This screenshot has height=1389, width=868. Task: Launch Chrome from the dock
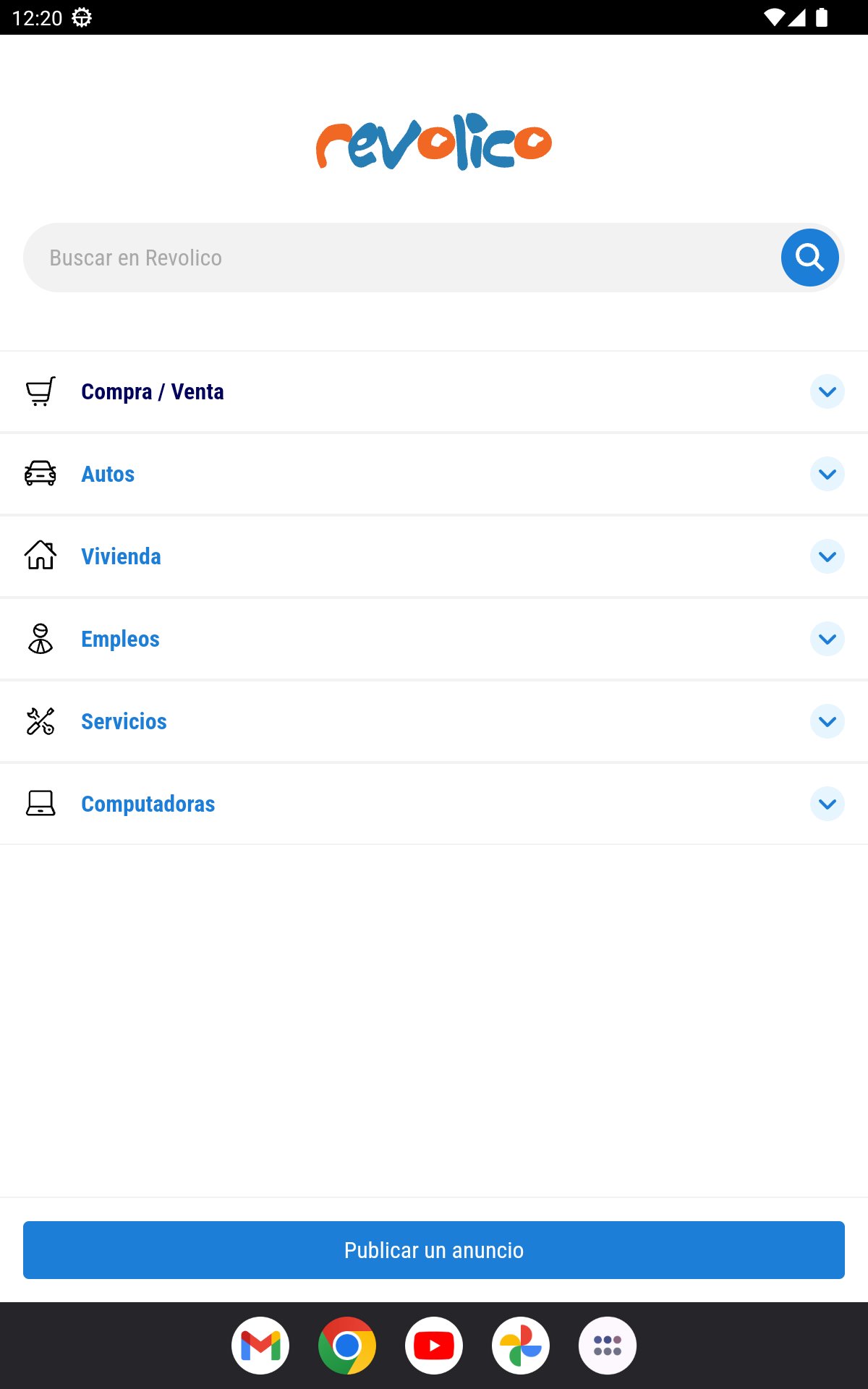[x=347, y=1346]
